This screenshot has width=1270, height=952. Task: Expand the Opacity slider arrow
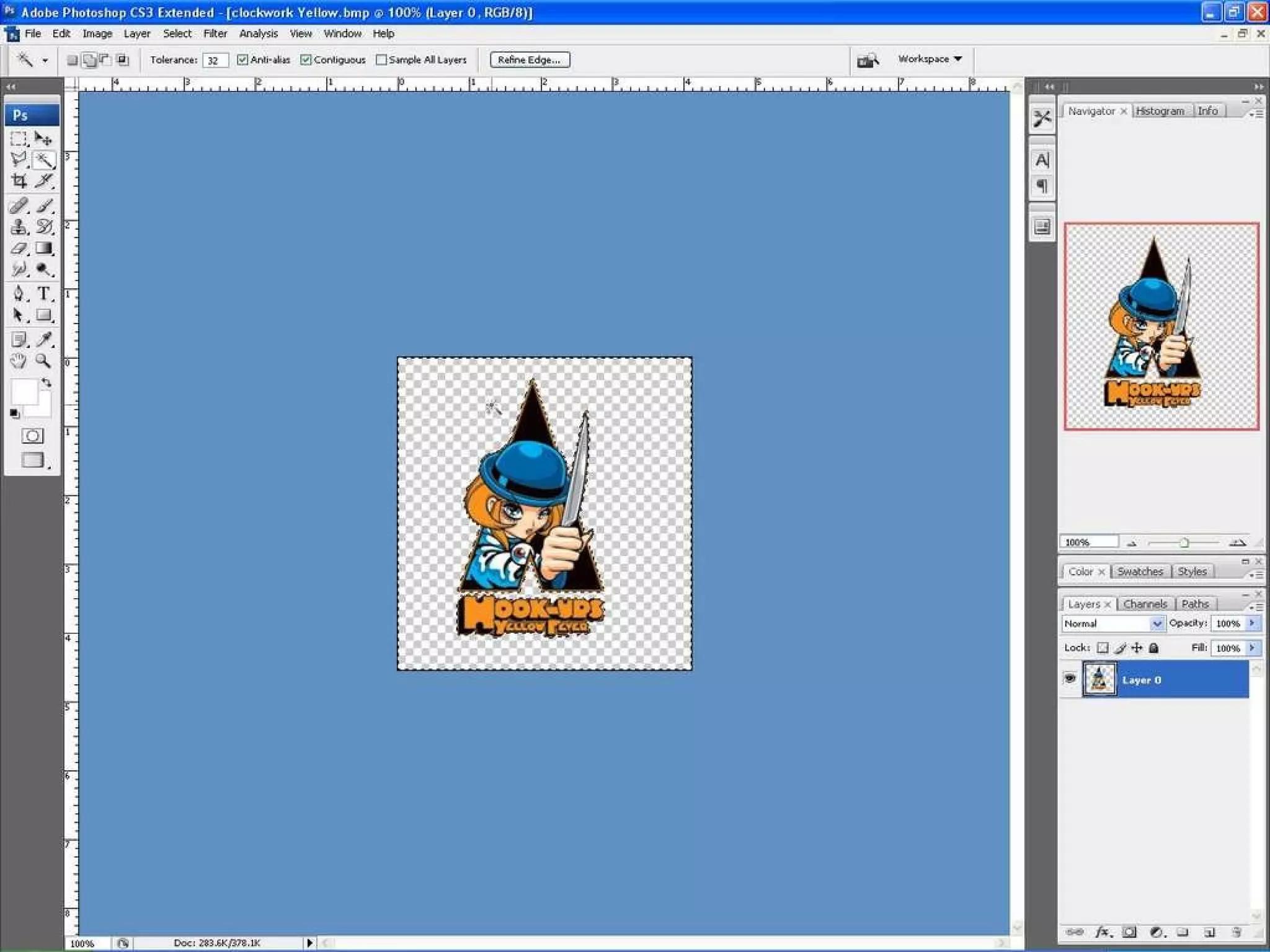(x=1253, y=623)
